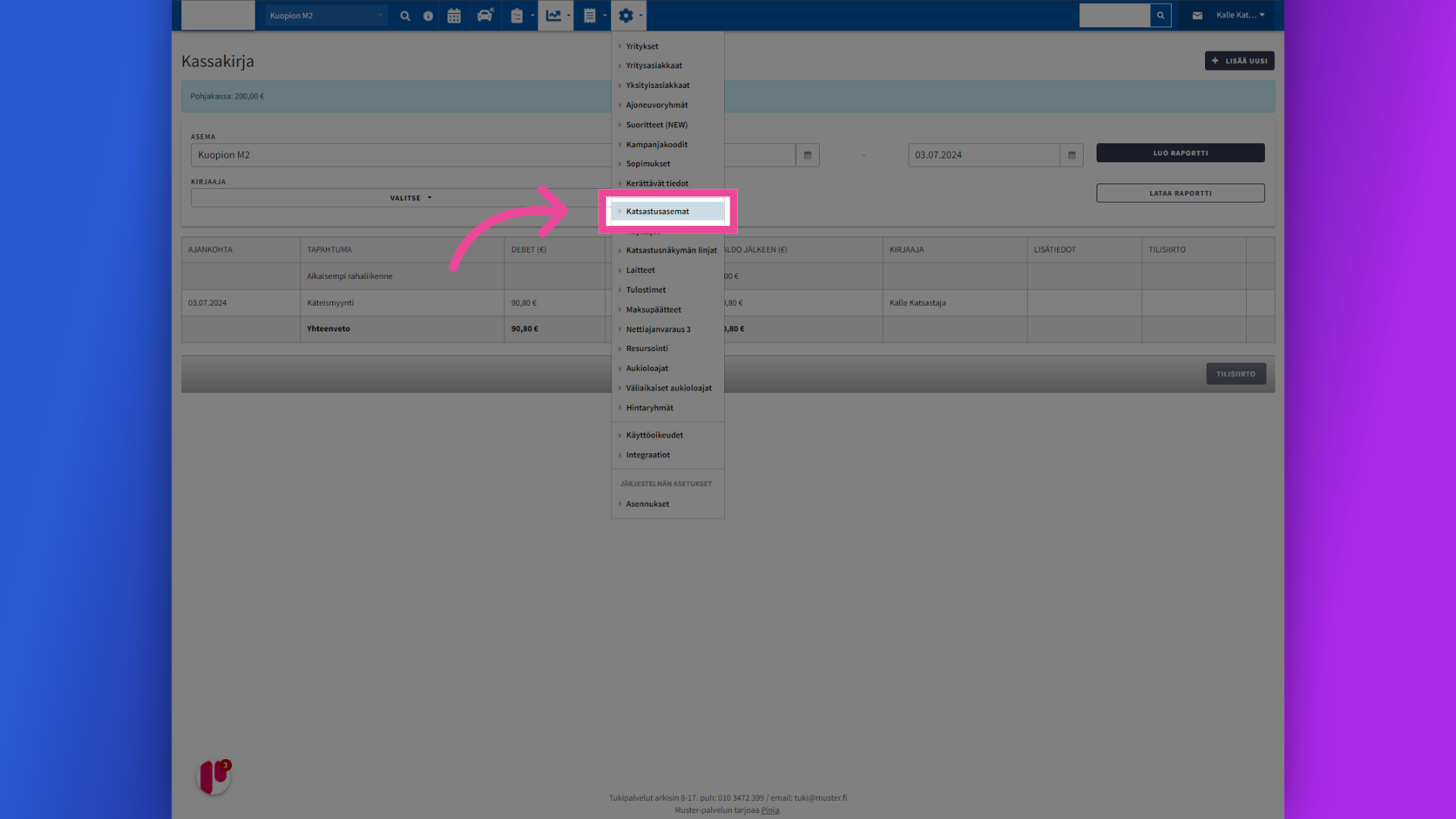
Task: Open the Valitse kirjaaja dropdown
Action: [410, 198]
